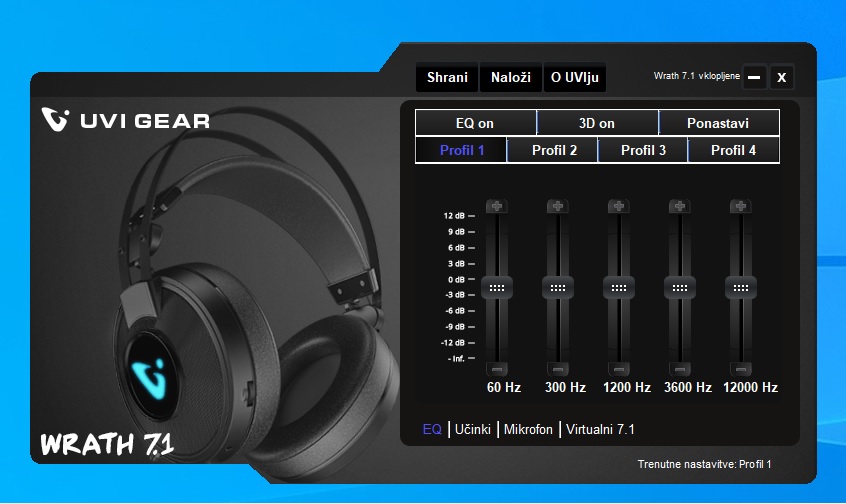
Task: Click the minus button below 3600 Hz slider
Action: 679,370
